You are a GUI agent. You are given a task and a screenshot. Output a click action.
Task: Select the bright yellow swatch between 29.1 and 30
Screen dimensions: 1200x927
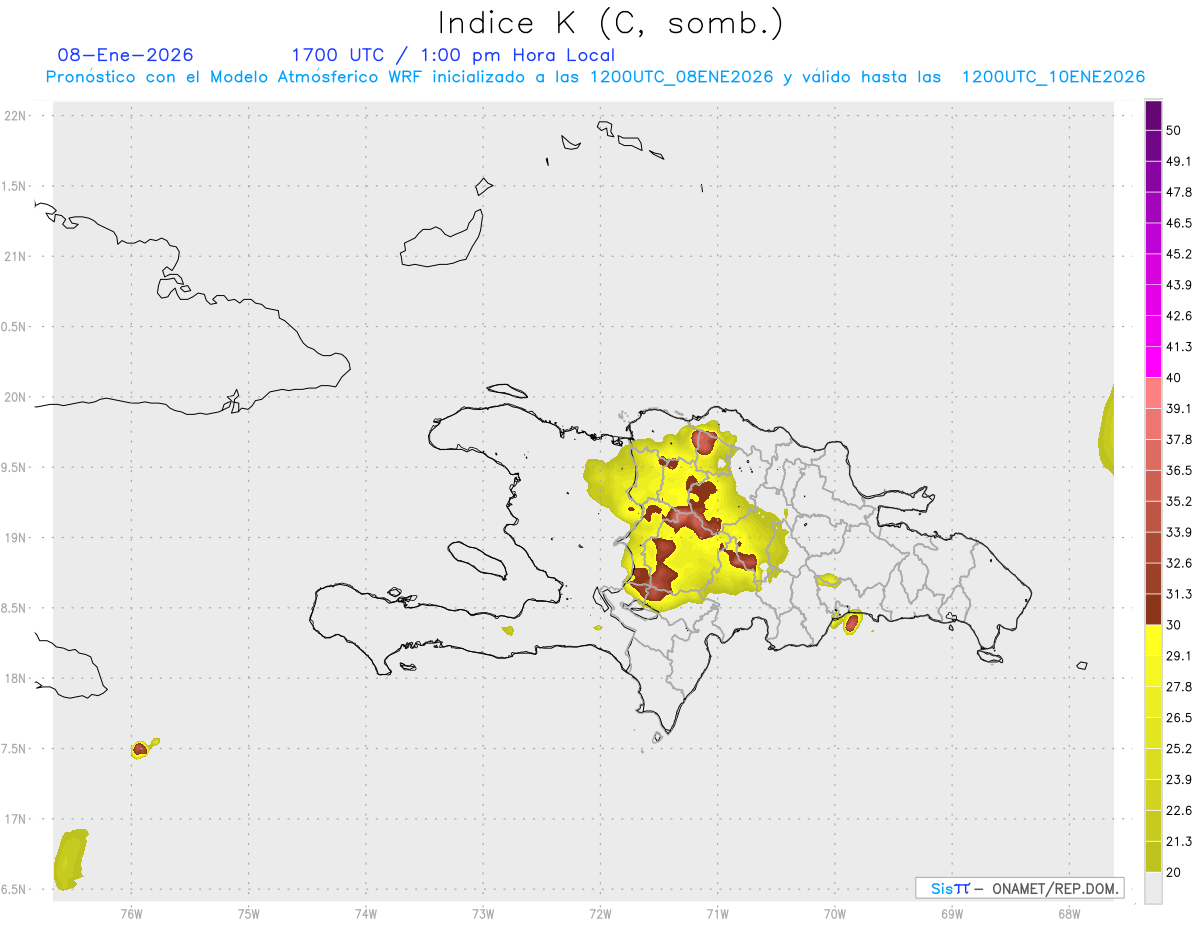[1153, 640]
